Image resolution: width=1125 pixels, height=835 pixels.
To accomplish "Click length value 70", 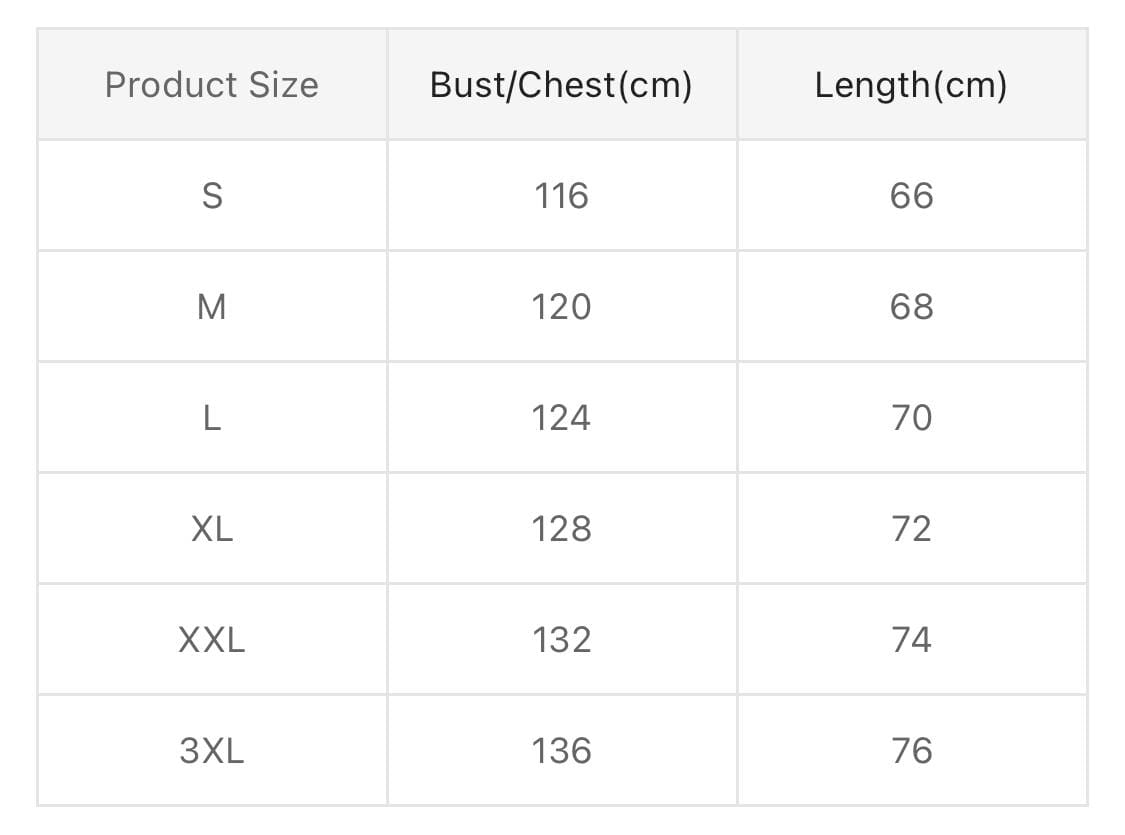I will tap(911, 418).
